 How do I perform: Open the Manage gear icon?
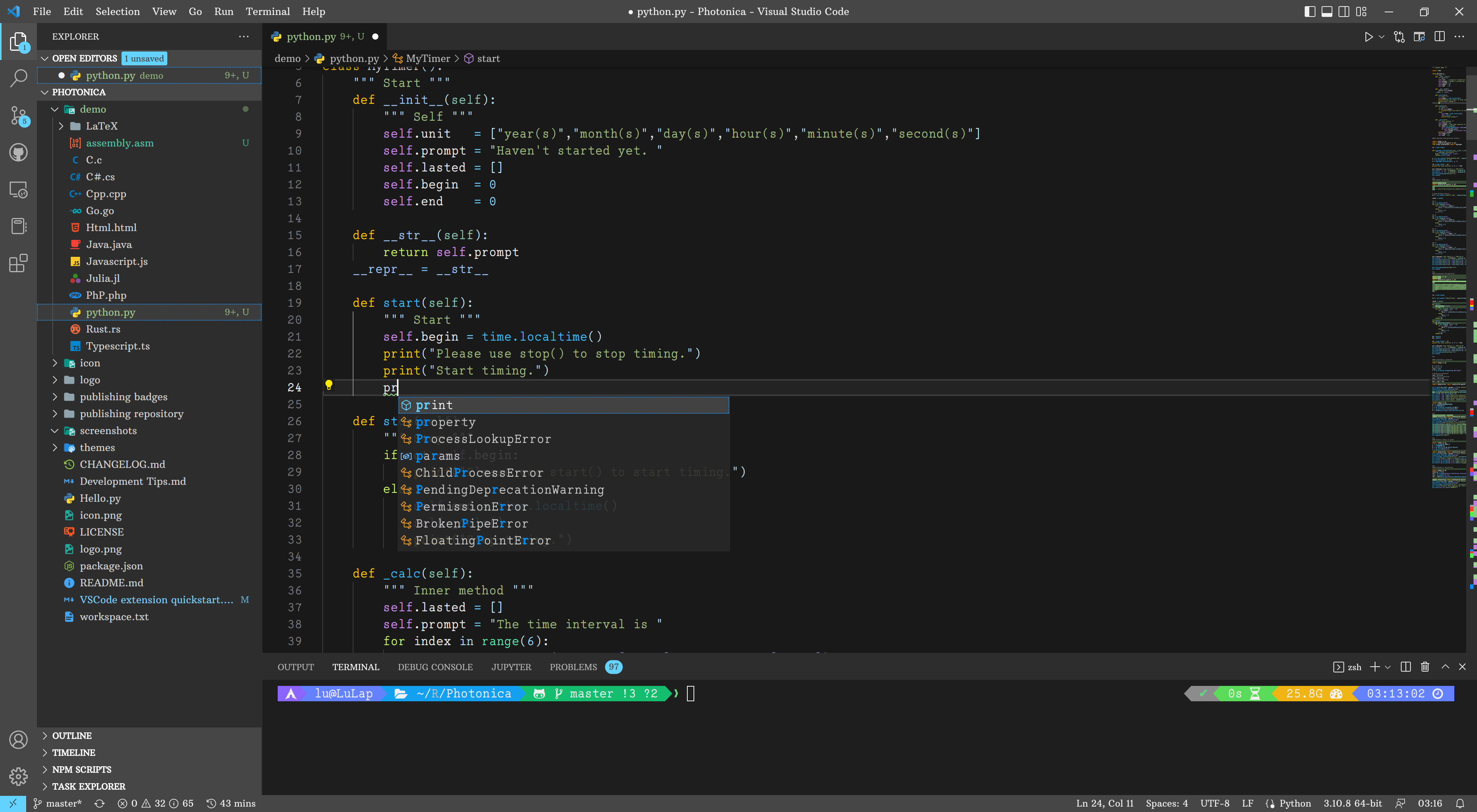tap(18, 777)
